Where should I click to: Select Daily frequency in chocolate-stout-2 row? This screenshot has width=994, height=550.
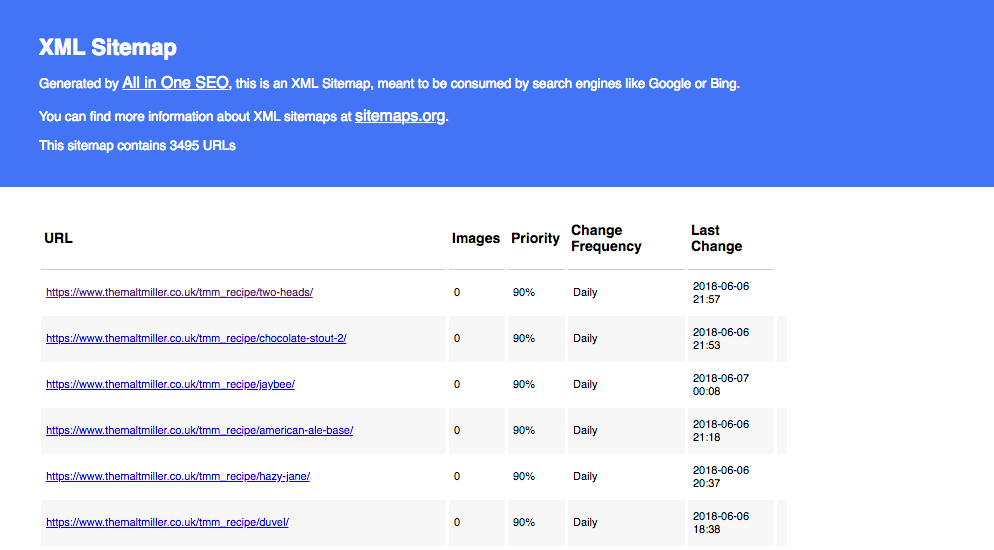[x=585, y=339]
